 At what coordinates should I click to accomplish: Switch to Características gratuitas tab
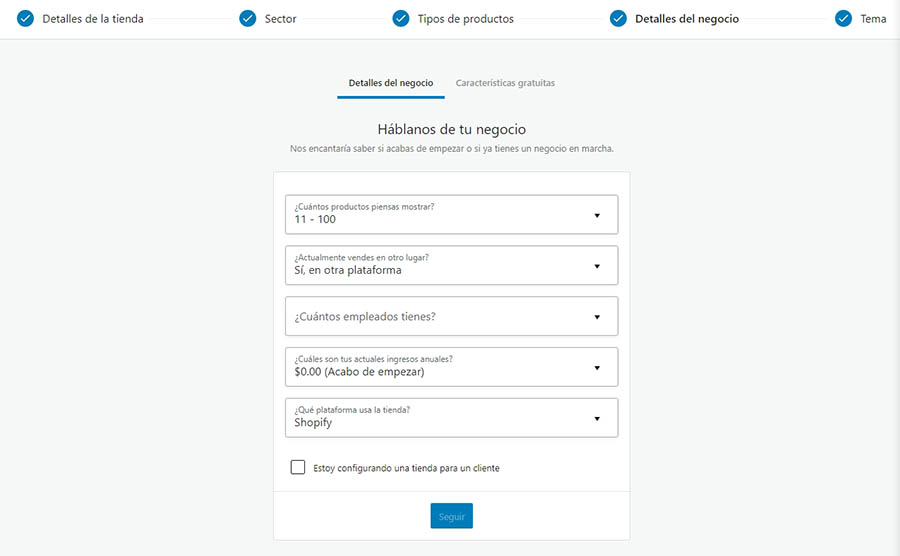click(x=505, y=83)
